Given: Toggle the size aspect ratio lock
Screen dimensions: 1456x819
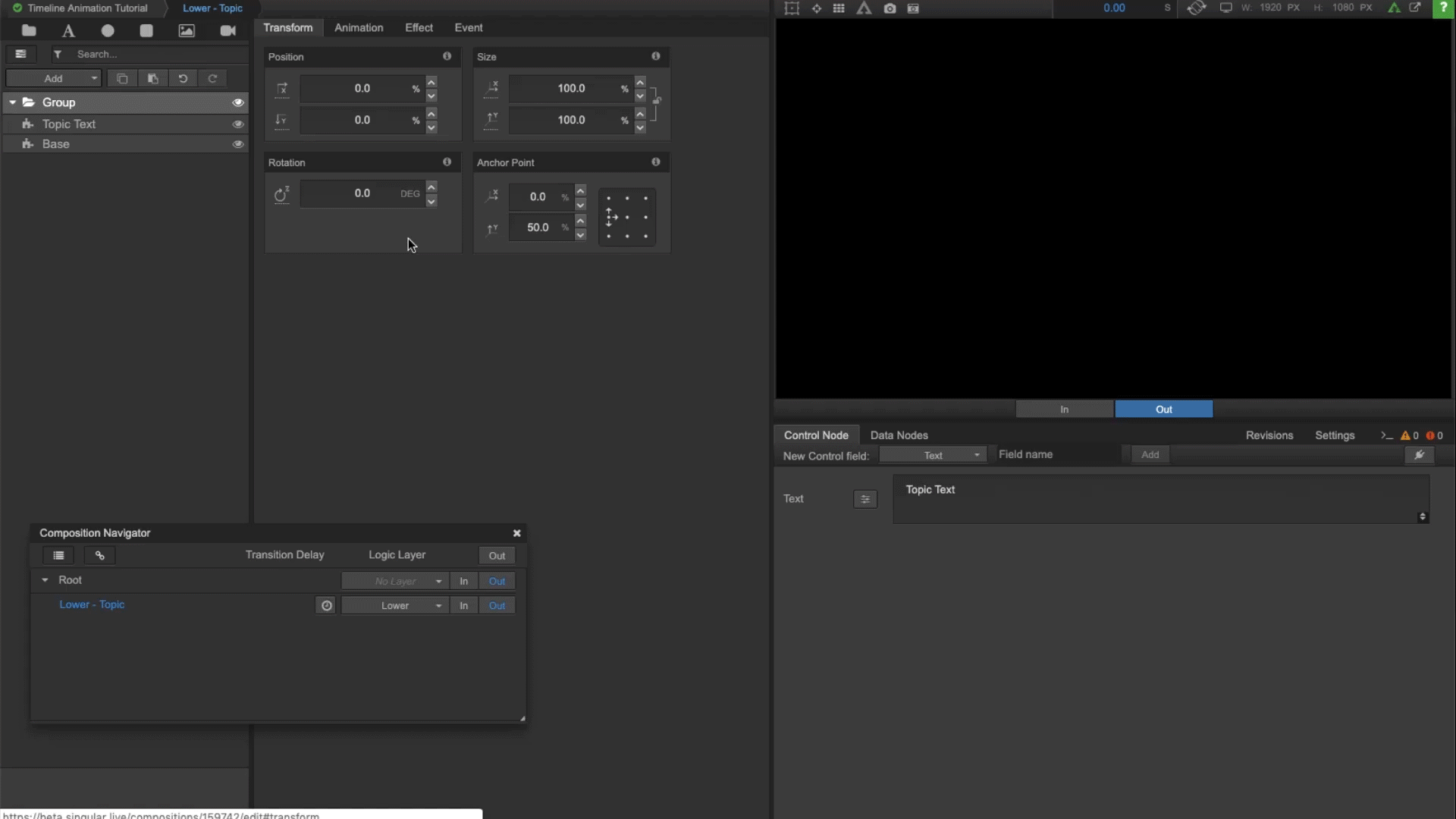Looking at the screenshot, I should pyautogui.click(x=656, y=100).
